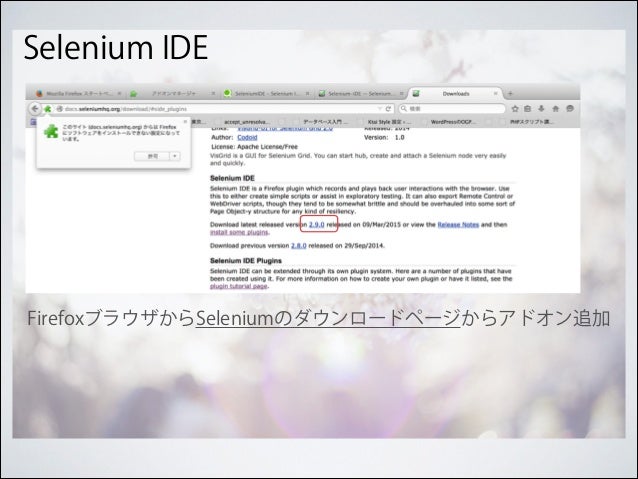
Task: Close the Downloads tab
Action: pyautogui.click(x=496, y=94)
